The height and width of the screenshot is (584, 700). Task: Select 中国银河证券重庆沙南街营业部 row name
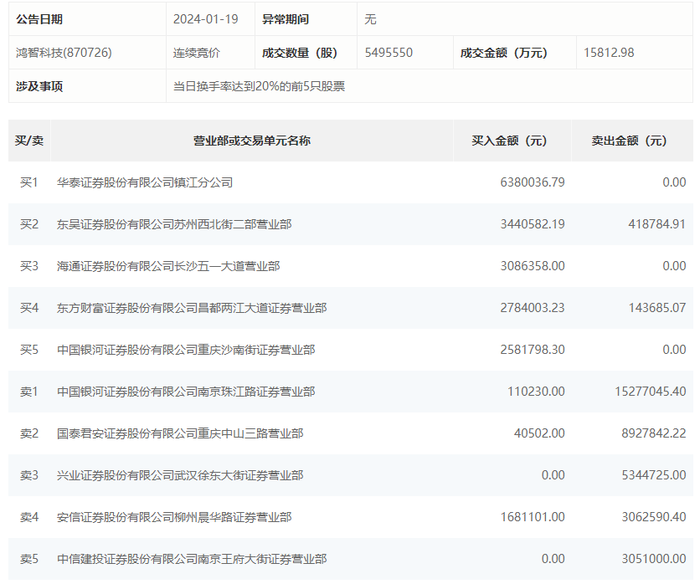pos(186,350)
